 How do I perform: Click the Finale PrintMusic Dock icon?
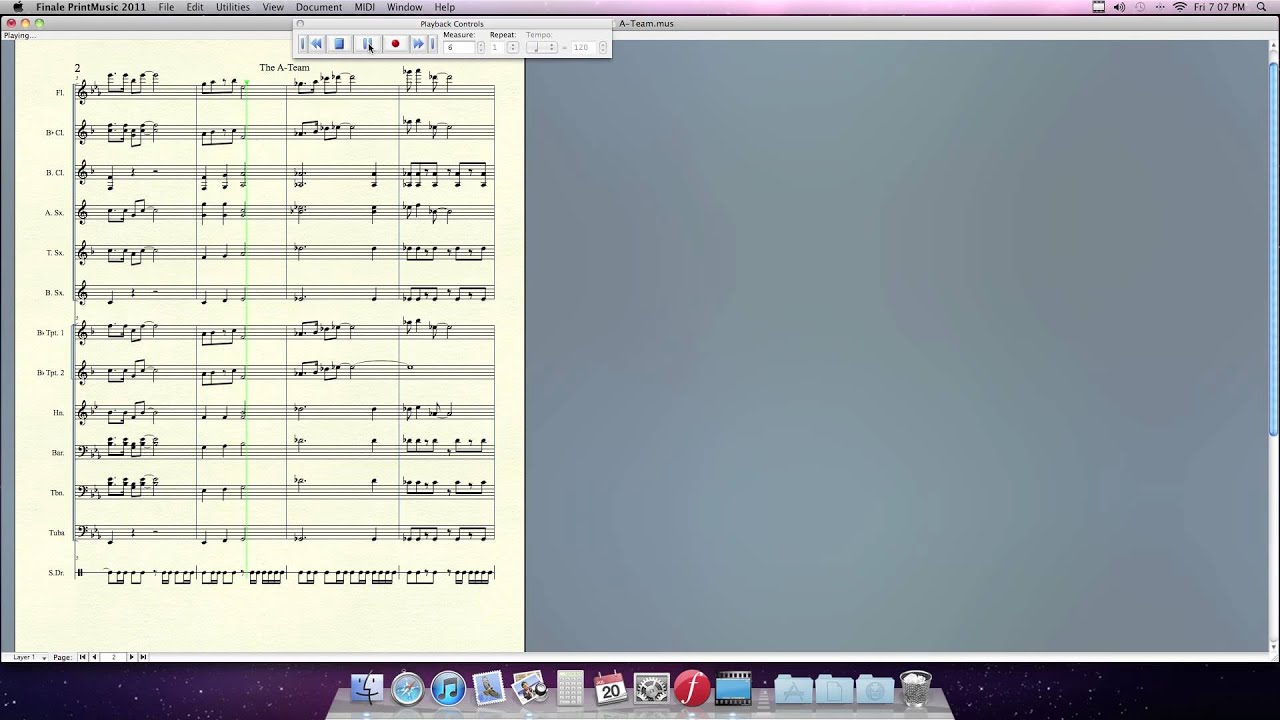tap(692, 688)
